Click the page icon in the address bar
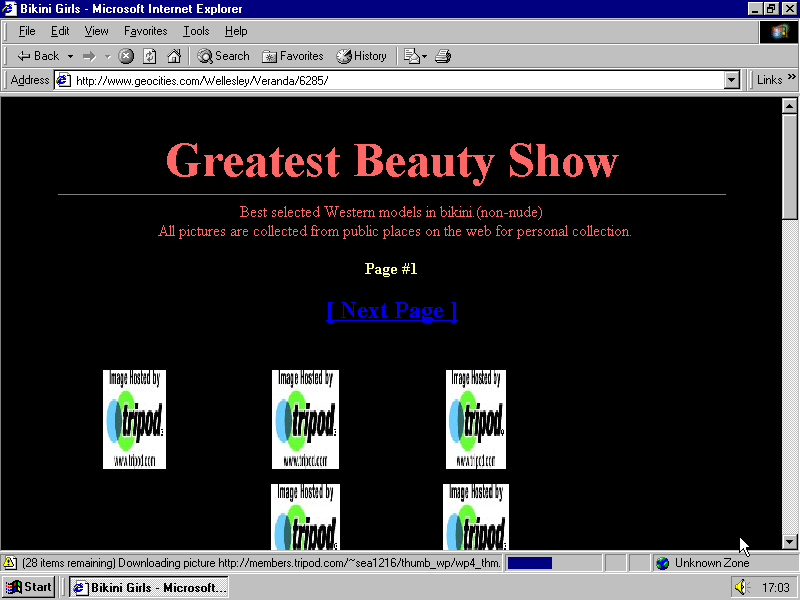This screenshot has width=800, height=600. pos(63,81)
